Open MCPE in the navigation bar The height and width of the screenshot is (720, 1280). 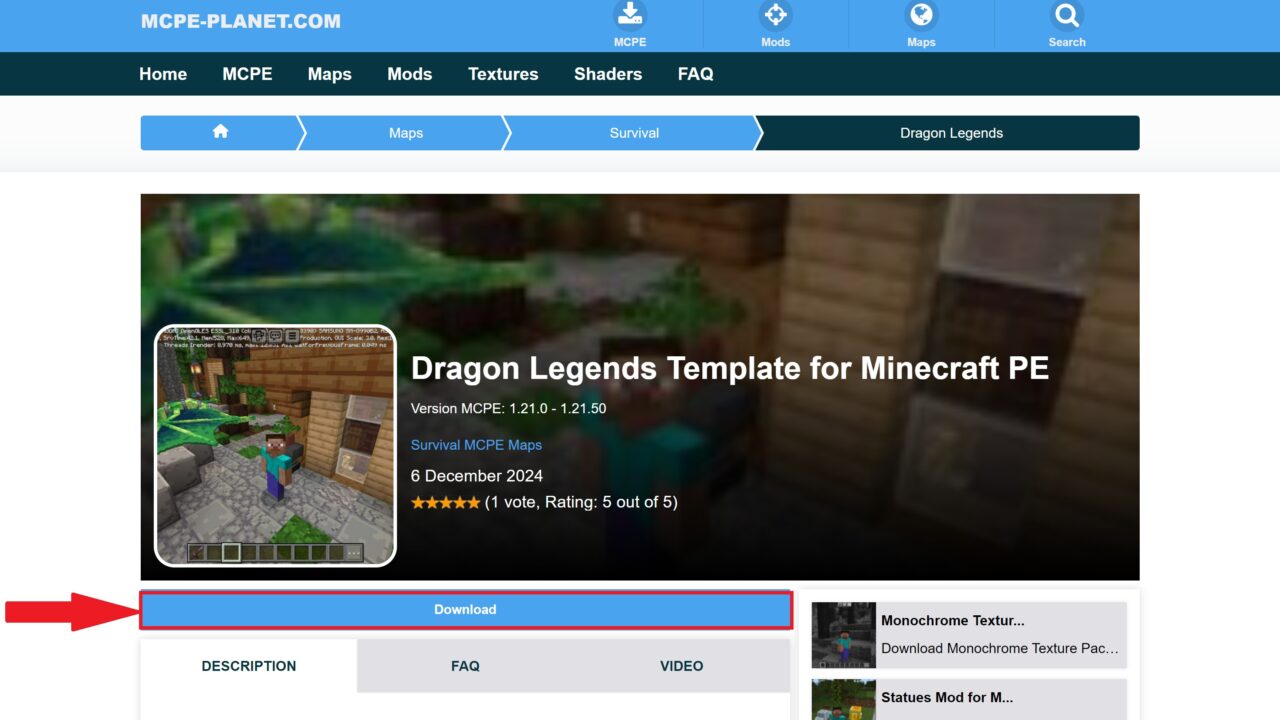coord(247,74)
